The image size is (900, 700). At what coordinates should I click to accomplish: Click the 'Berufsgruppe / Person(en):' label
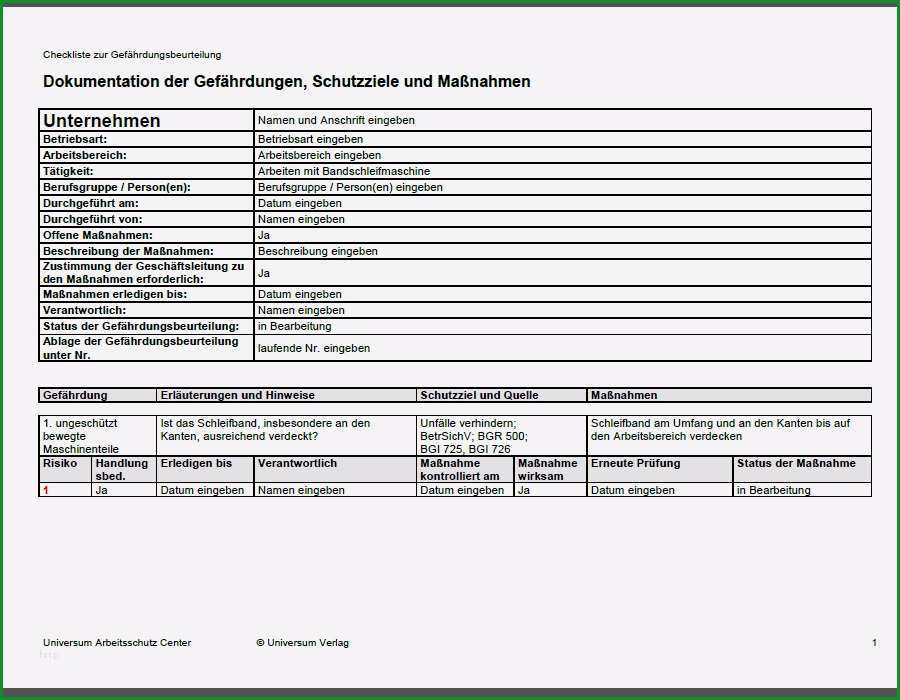click(117, 187)
